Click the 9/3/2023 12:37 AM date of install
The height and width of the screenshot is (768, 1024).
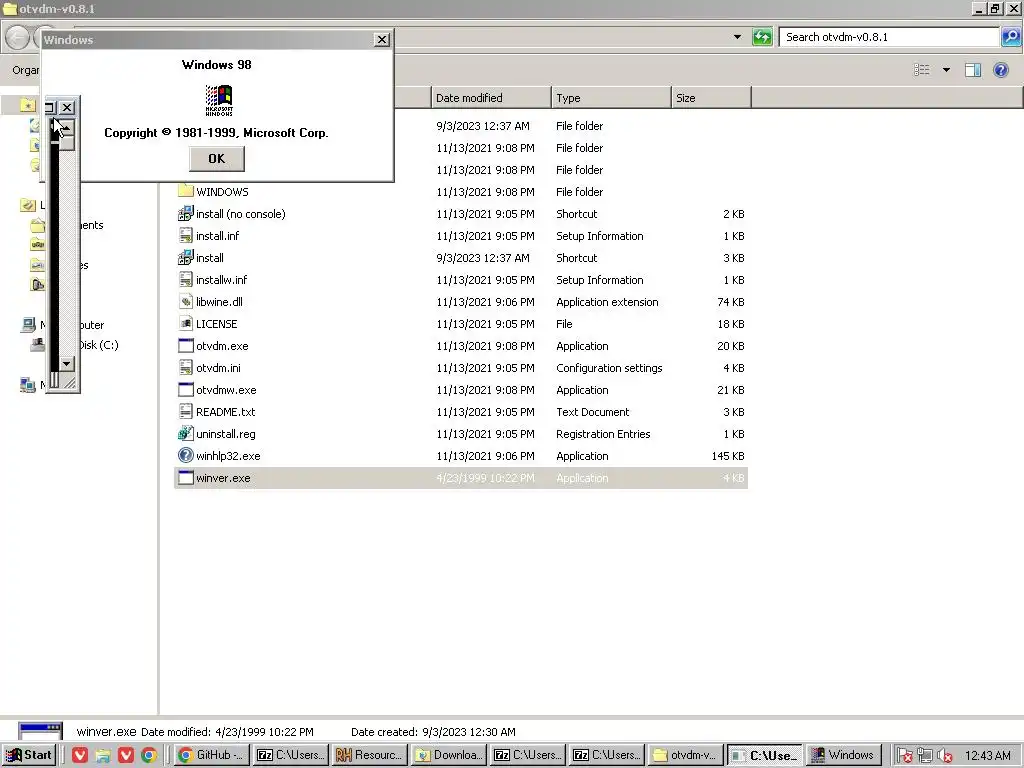pyautogui.click(x=483, y=258)
